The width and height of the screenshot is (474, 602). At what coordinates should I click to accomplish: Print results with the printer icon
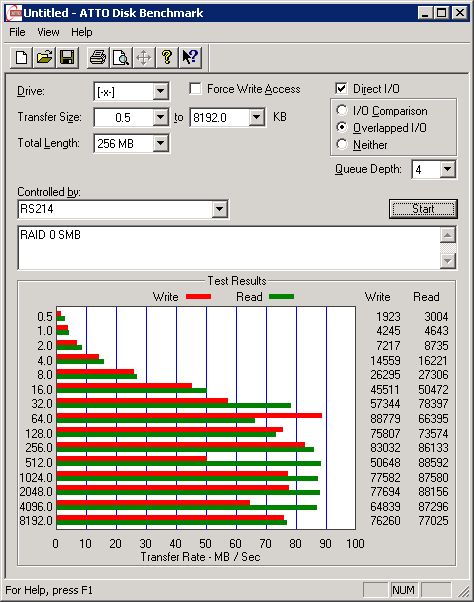[x=98, y=58]
